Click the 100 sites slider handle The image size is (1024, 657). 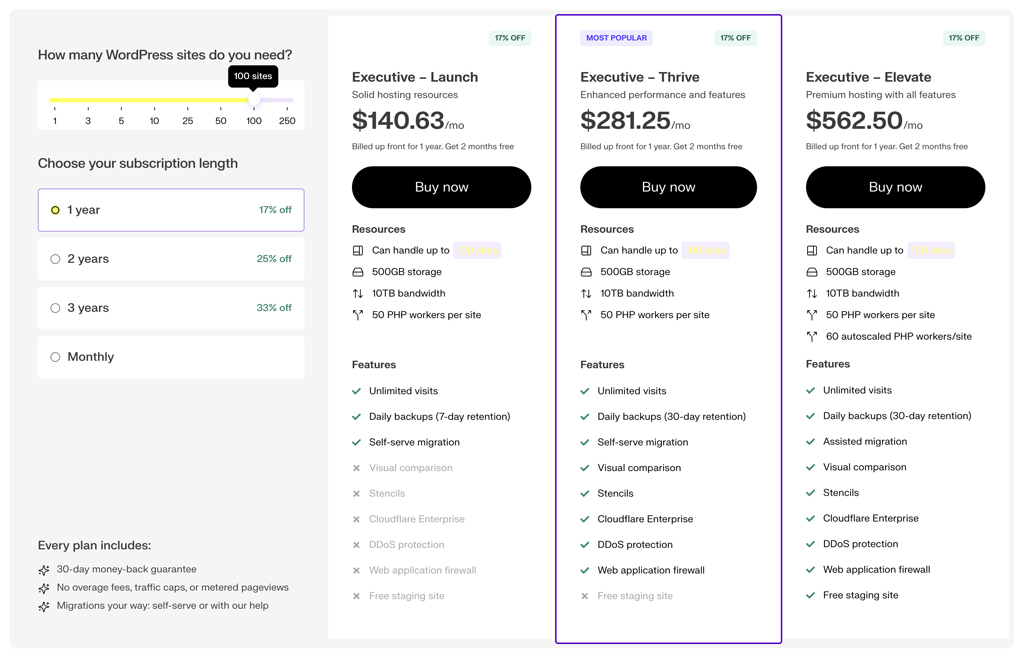pos(253,99)
